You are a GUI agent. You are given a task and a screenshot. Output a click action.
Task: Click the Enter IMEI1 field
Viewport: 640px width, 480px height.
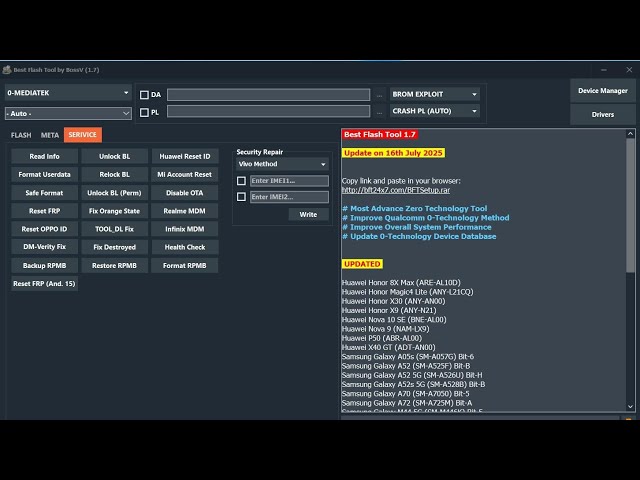coord(289,180)
